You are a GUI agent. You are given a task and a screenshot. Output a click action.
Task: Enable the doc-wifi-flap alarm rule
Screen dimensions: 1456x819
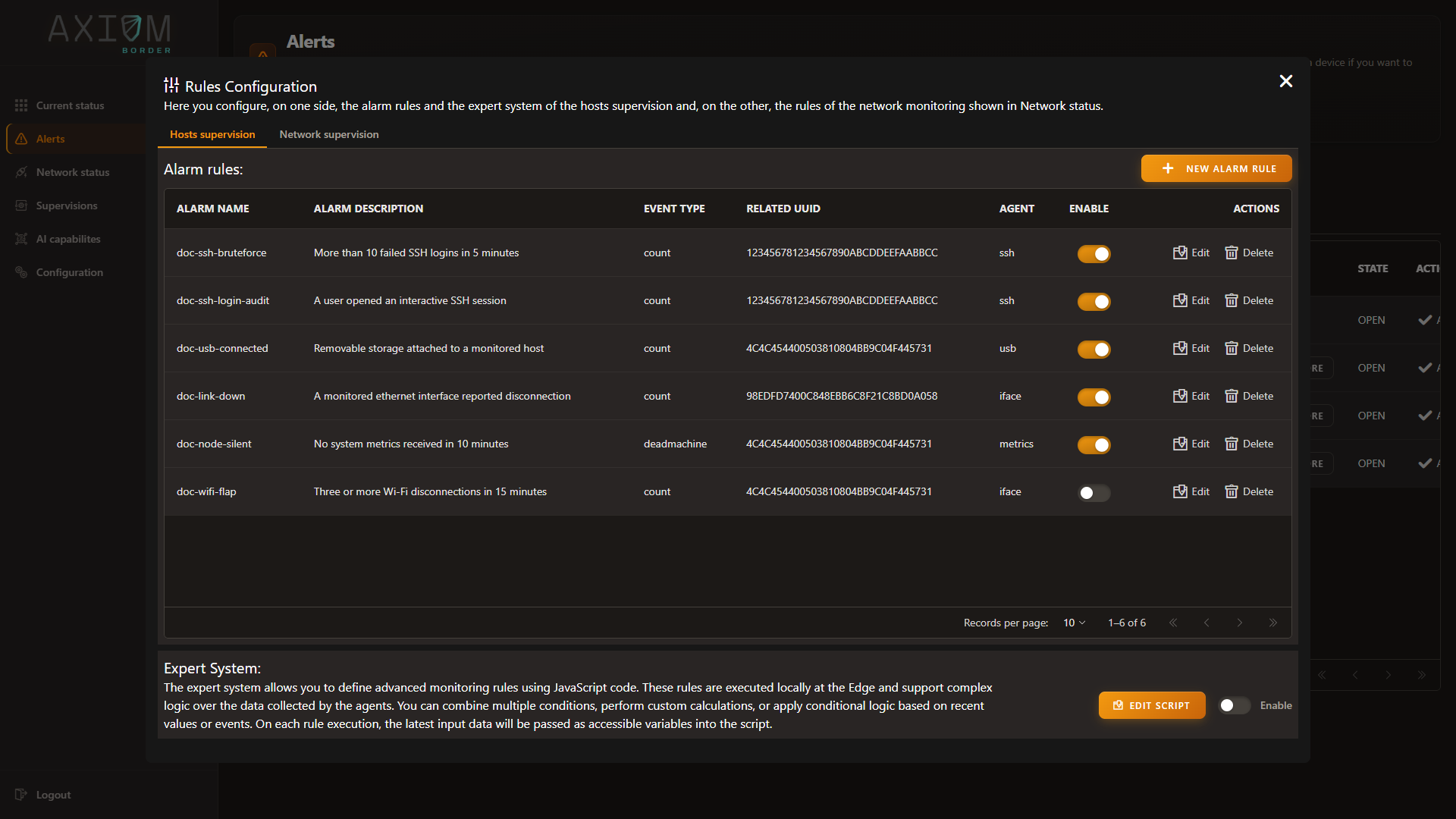tap(1094, 493)
